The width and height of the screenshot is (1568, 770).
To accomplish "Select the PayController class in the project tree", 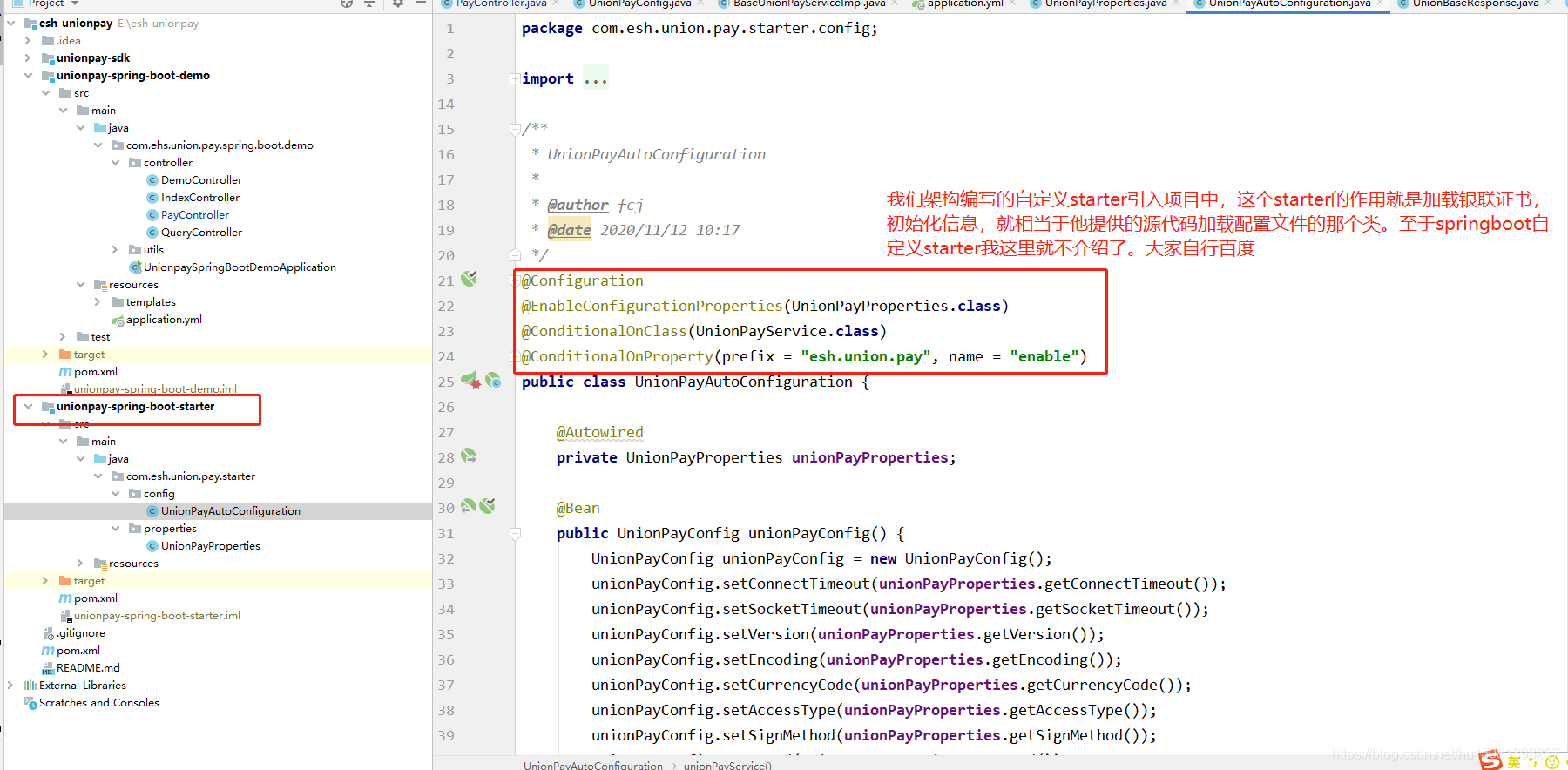I will 195,215.
